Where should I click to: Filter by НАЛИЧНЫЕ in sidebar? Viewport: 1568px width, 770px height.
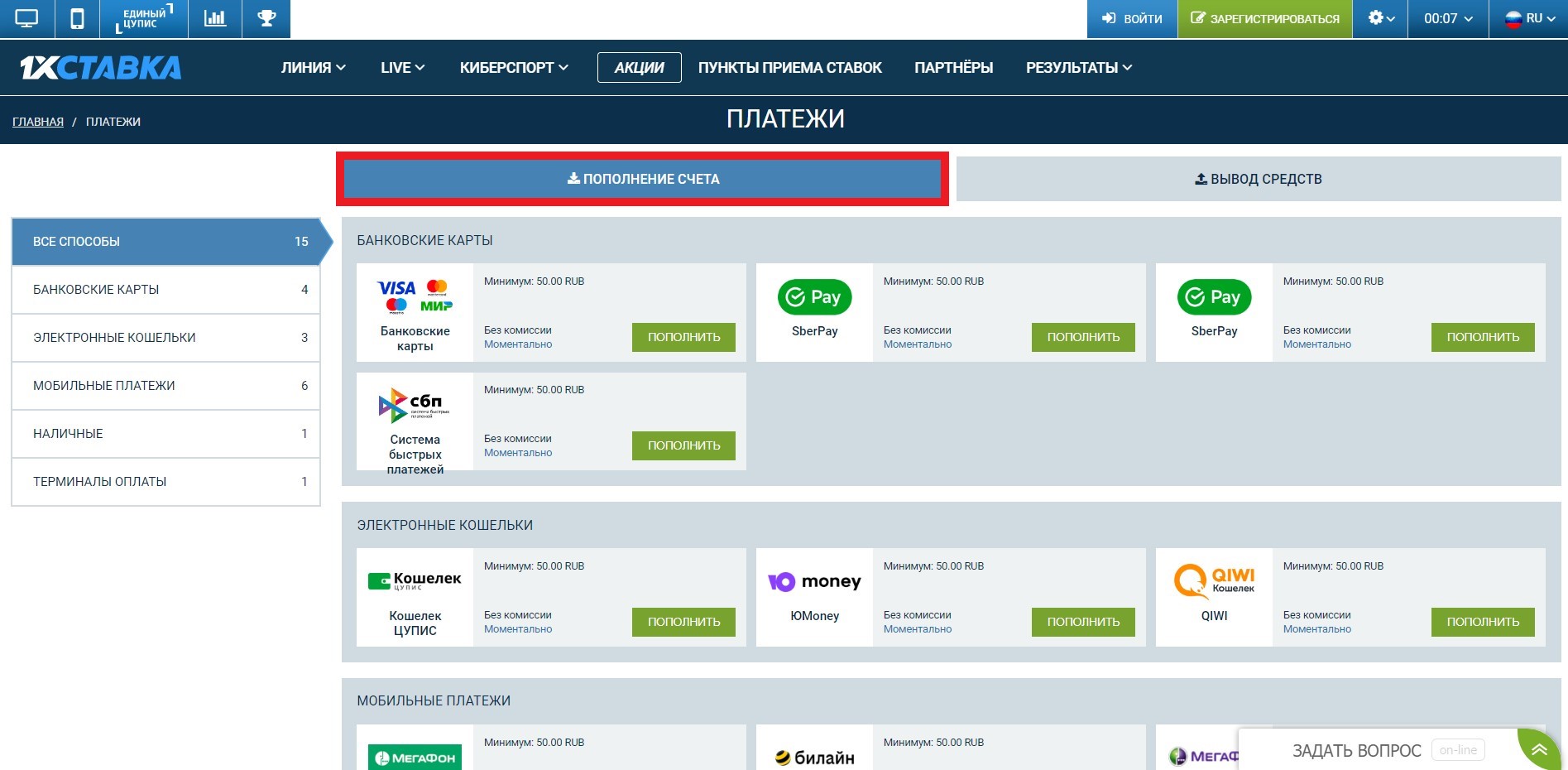(166, 434)
